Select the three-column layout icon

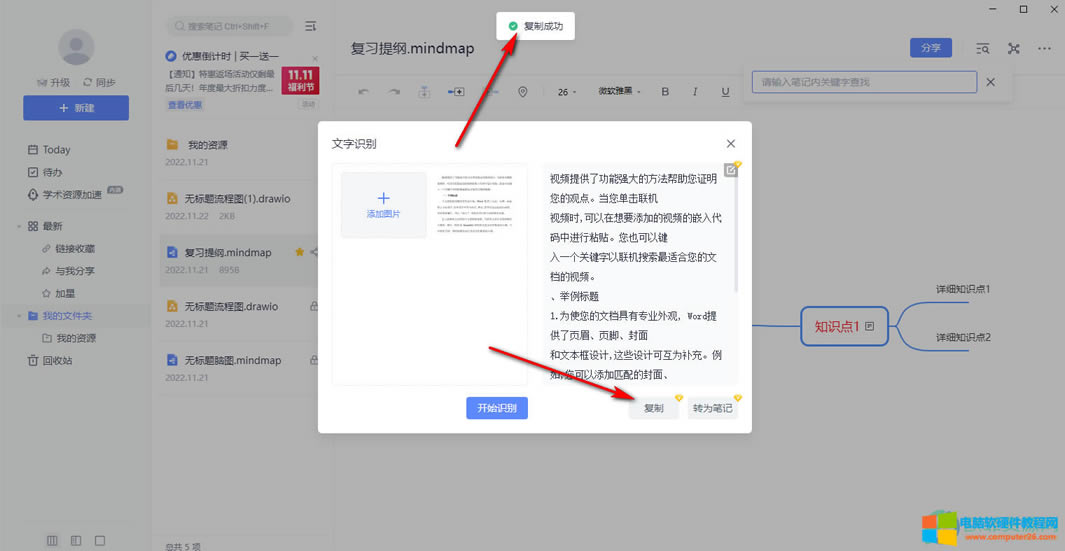(x=52, y=540)
